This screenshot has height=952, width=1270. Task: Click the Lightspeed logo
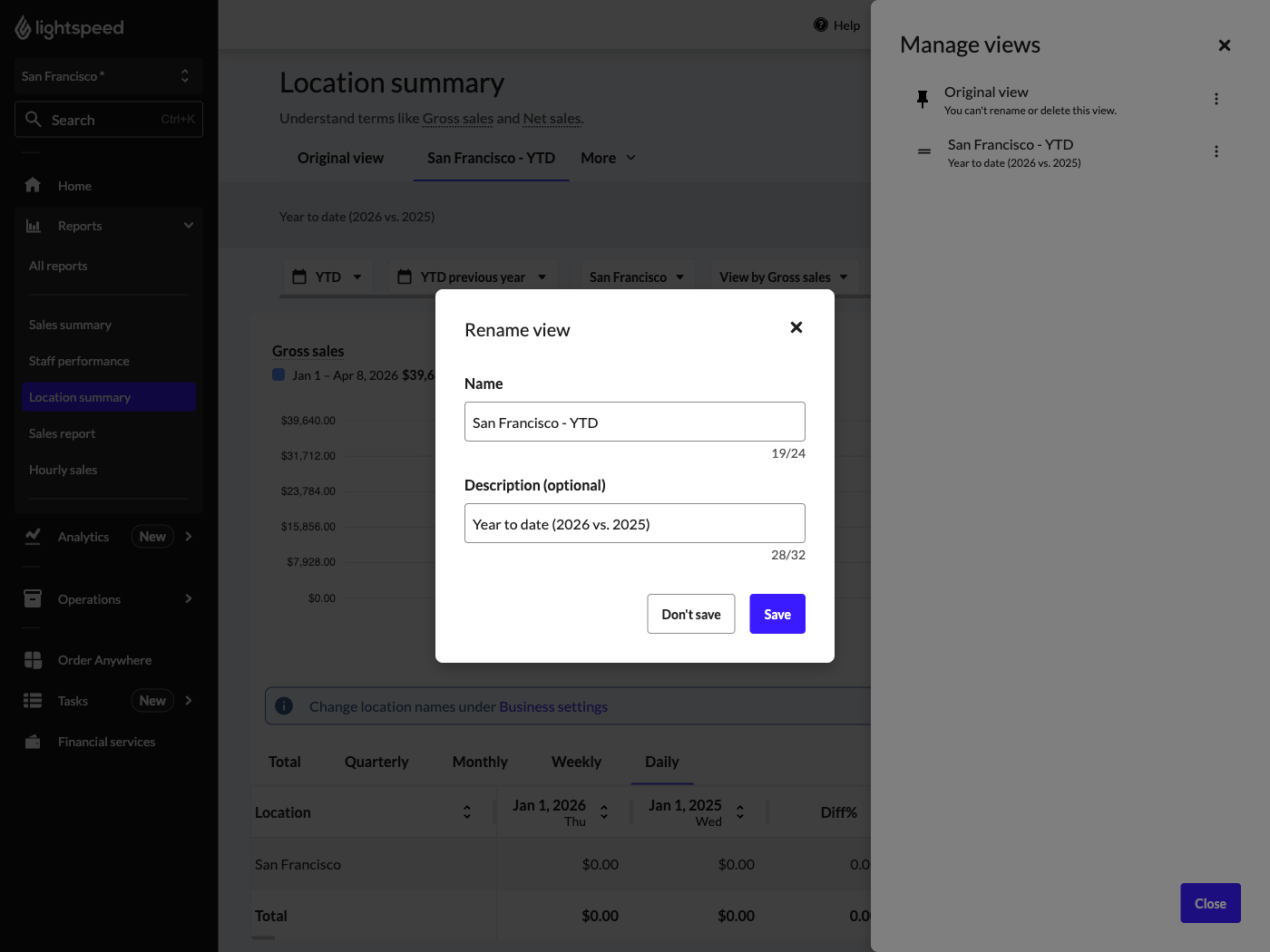coord(69,27)
